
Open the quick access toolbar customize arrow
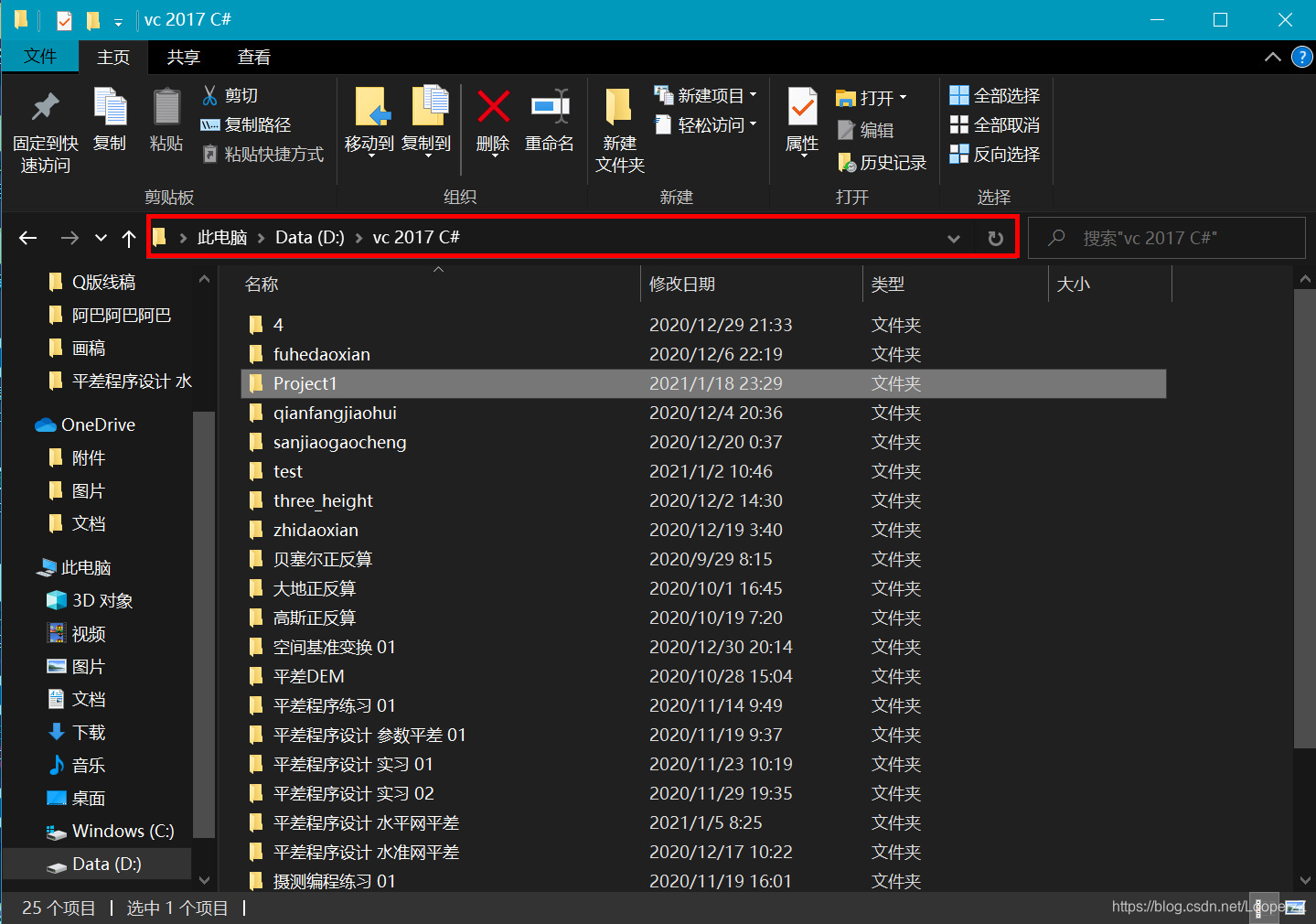tap(118, 21)
